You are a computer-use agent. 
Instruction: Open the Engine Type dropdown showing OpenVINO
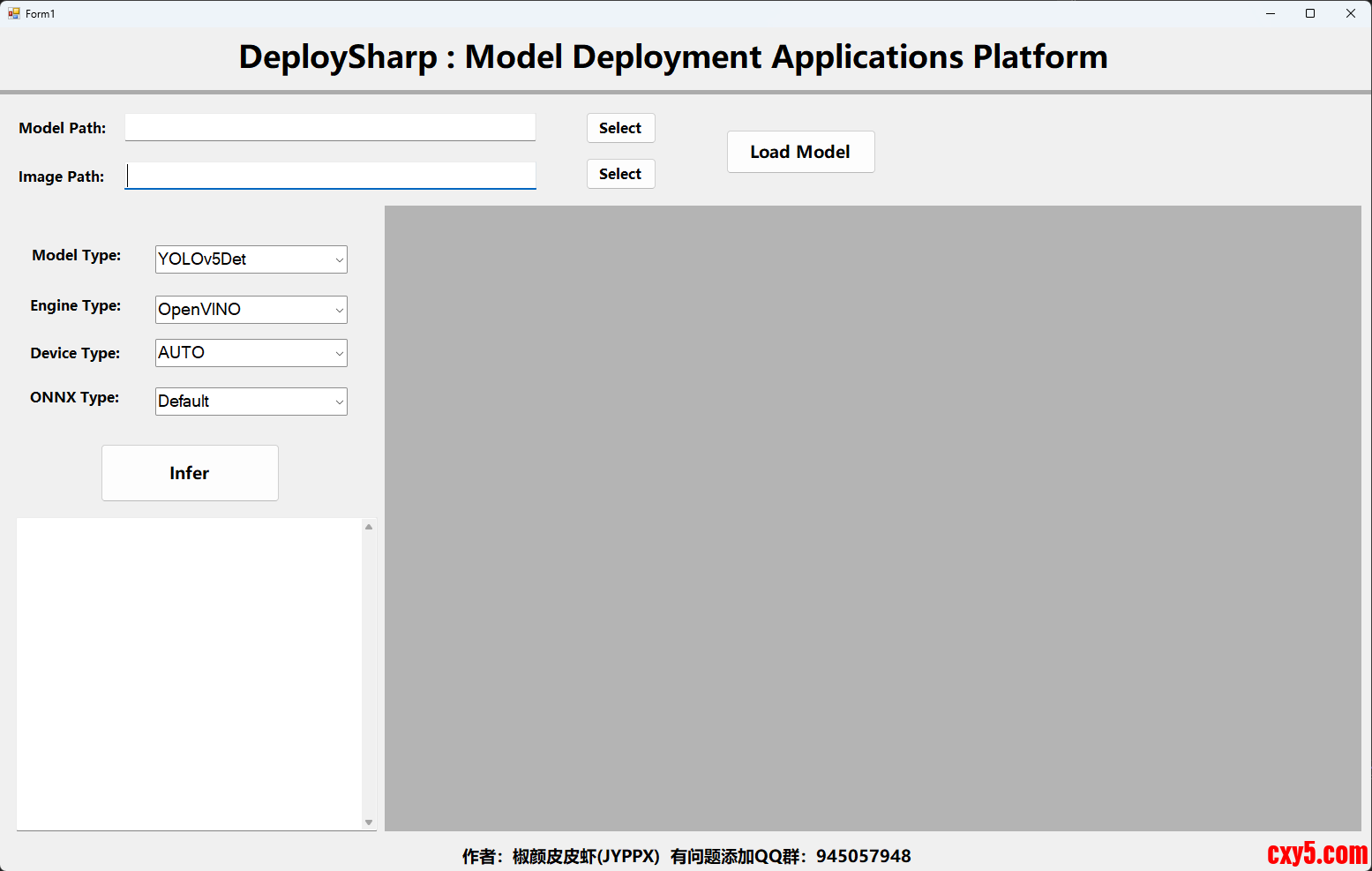pos(251,310)
